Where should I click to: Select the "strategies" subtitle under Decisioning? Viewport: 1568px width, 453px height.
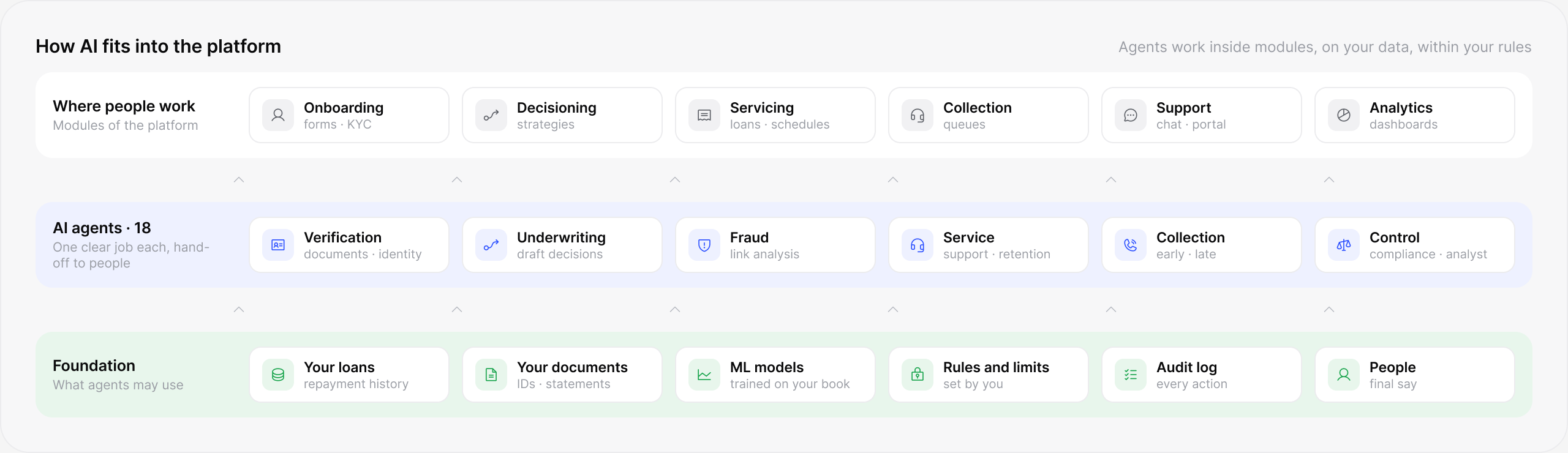tap(546, 125)
